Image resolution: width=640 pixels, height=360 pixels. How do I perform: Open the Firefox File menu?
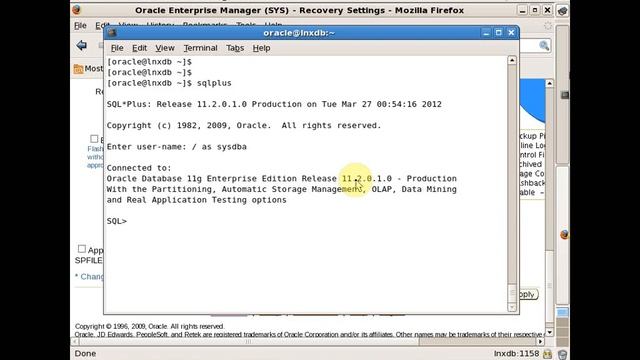pos(80,26)
